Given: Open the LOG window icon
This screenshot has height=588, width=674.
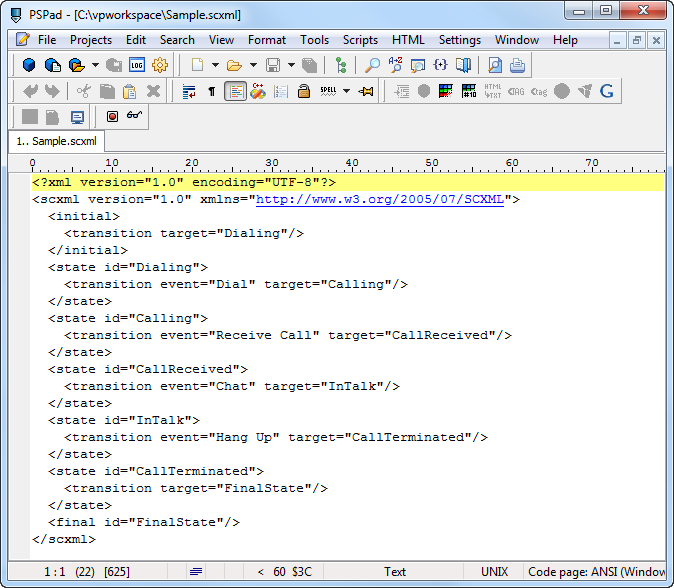Looking at the screenshot, I should (137, 65).
